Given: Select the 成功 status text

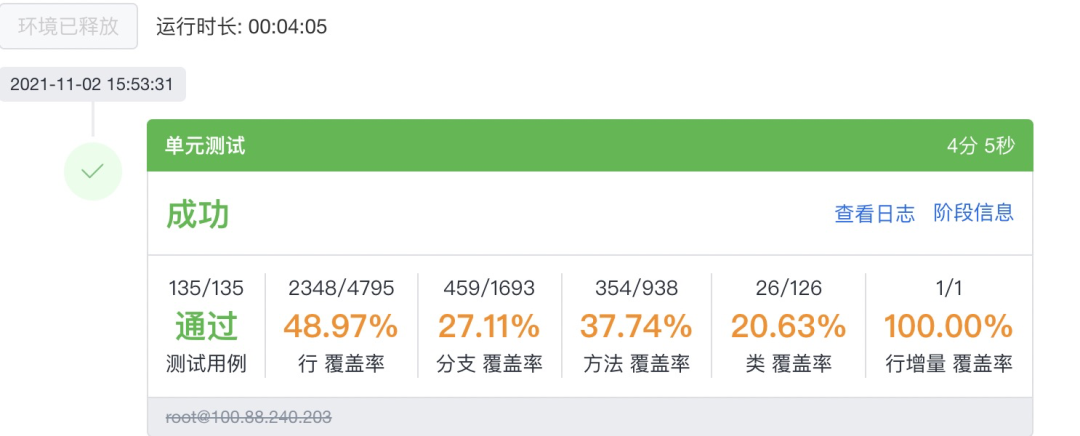Looking at the screenshot, I should pos(198,214).
